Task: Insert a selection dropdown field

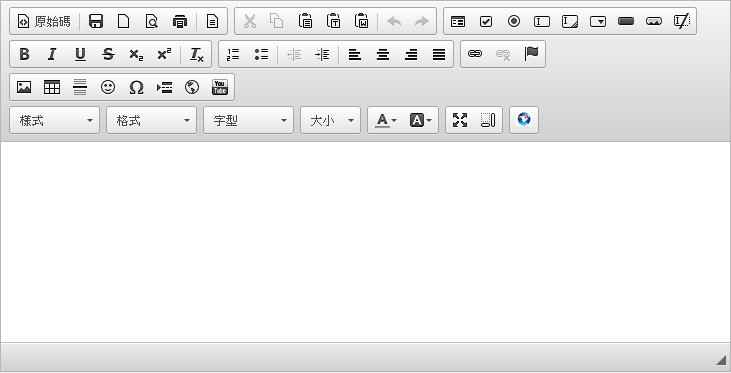Action: [598, 21]
